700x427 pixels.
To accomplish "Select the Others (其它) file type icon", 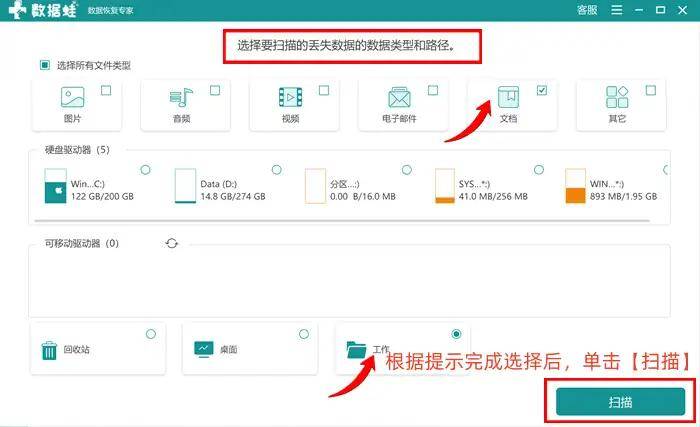I will (x=617, y=98).
